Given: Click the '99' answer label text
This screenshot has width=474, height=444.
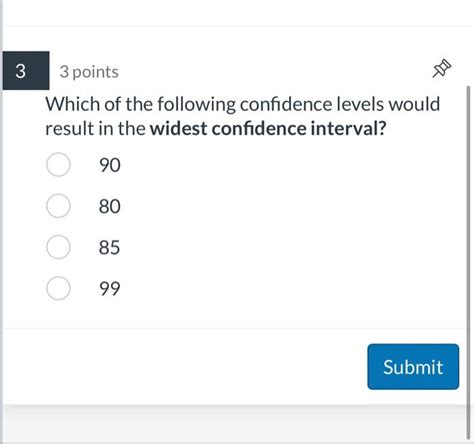Looking at the screenshot, I should [110, 288].
